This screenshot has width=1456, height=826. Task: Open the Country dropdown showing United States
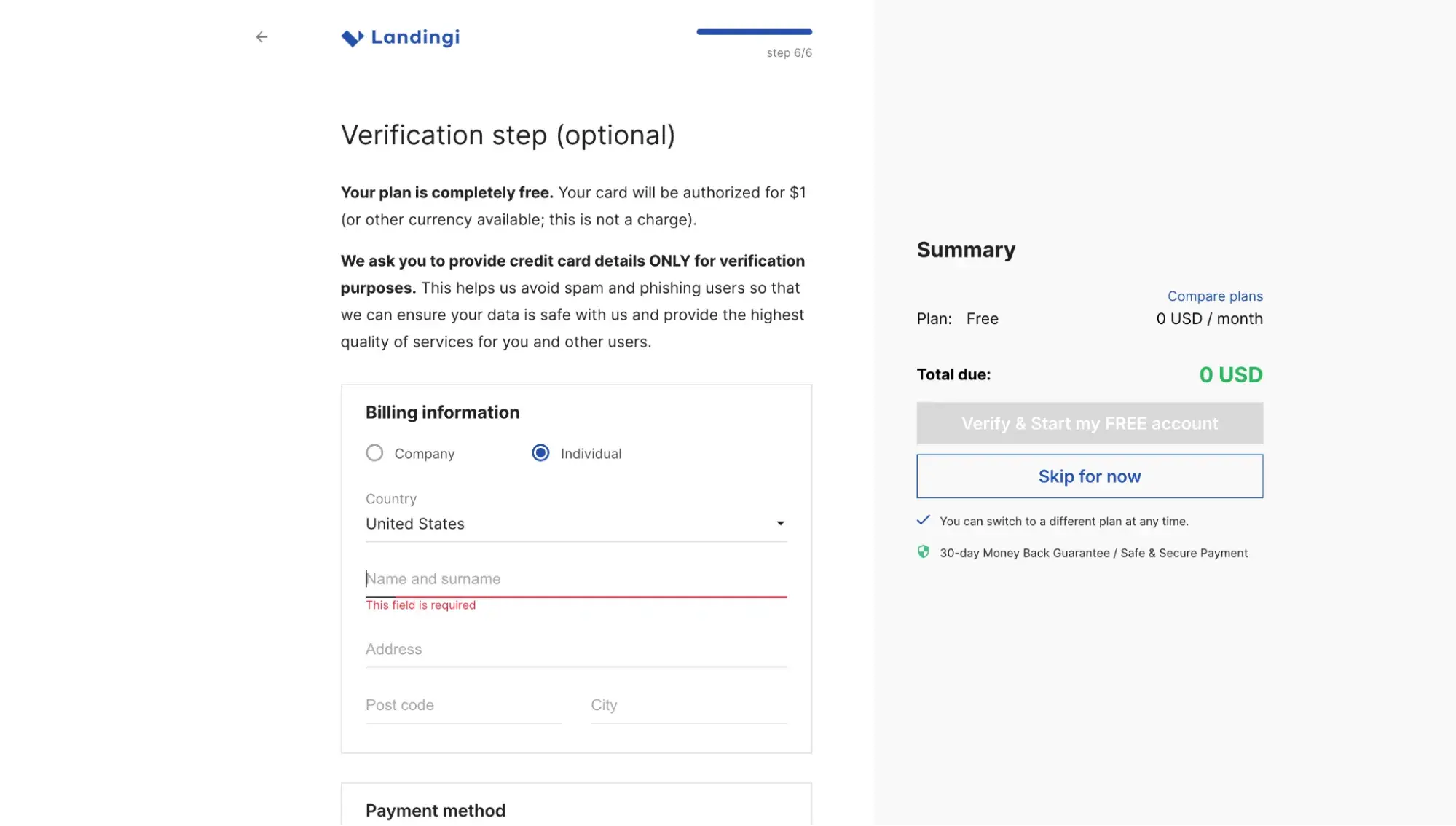pyautogui.click(x=575, y=524)
